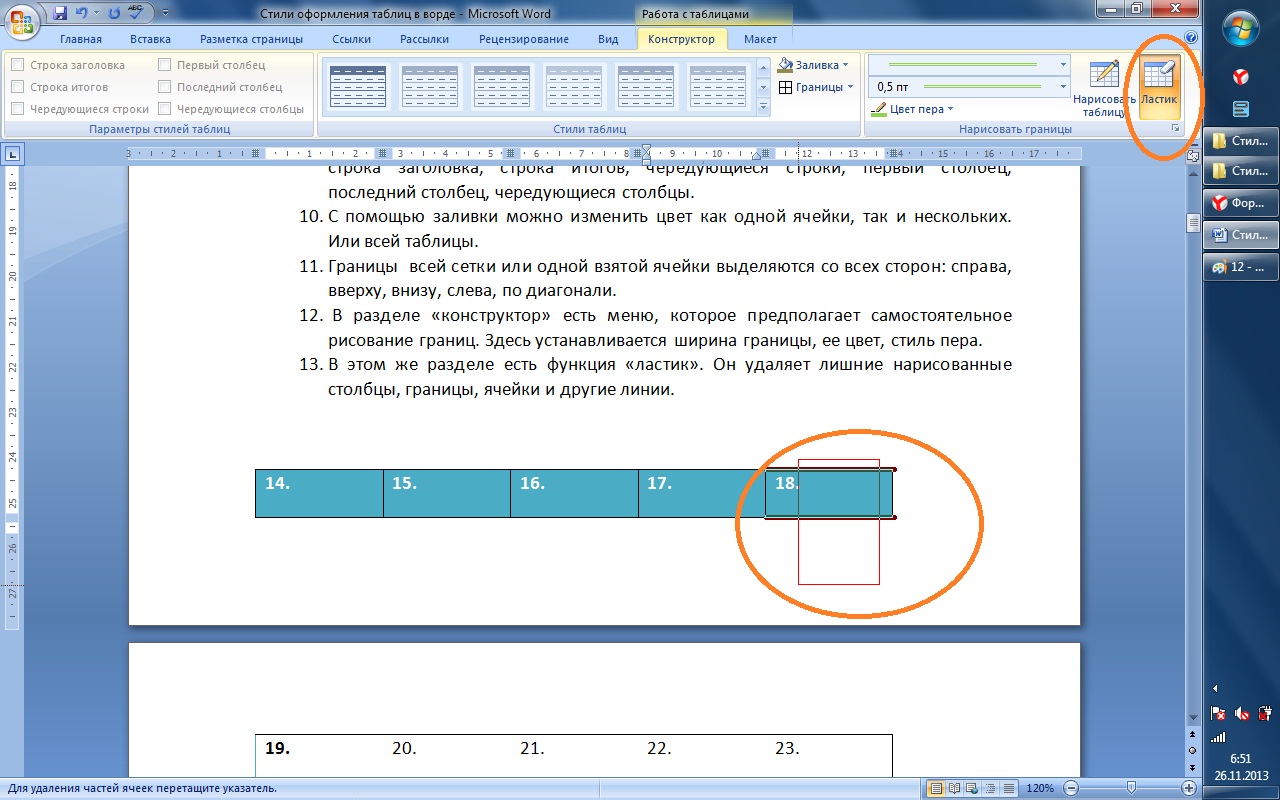Apply the first table style thumbnail
Screen dimensions: 1280x800
click(357, 87)
